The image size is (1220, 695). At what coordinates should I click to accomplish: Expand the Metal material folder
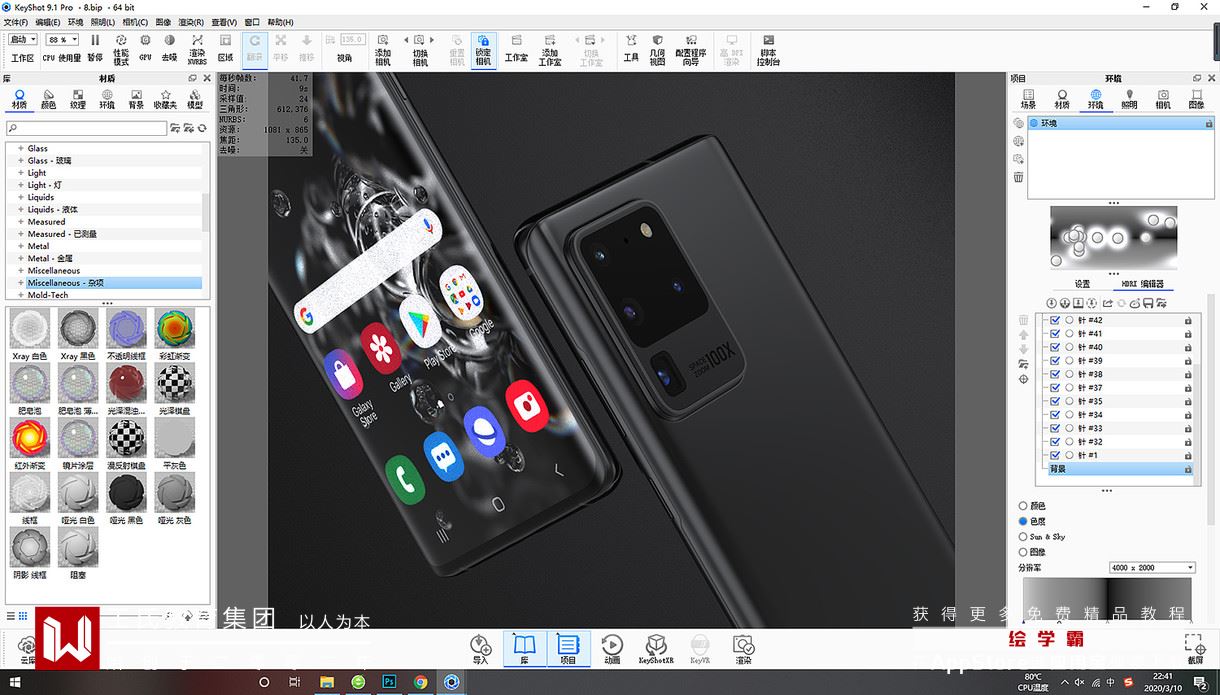point(20,246)
